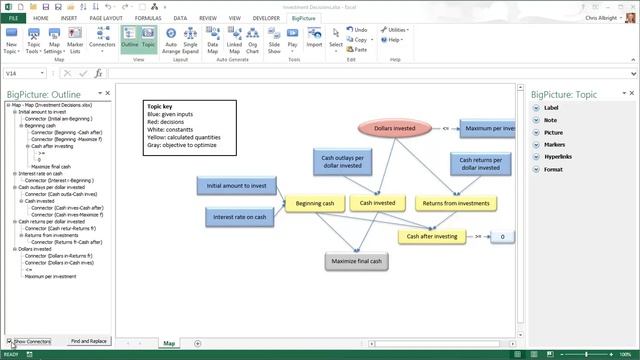This screenshot has width=640, height=360.
Task: Generate a Linked Map
Action: (234, 41)
